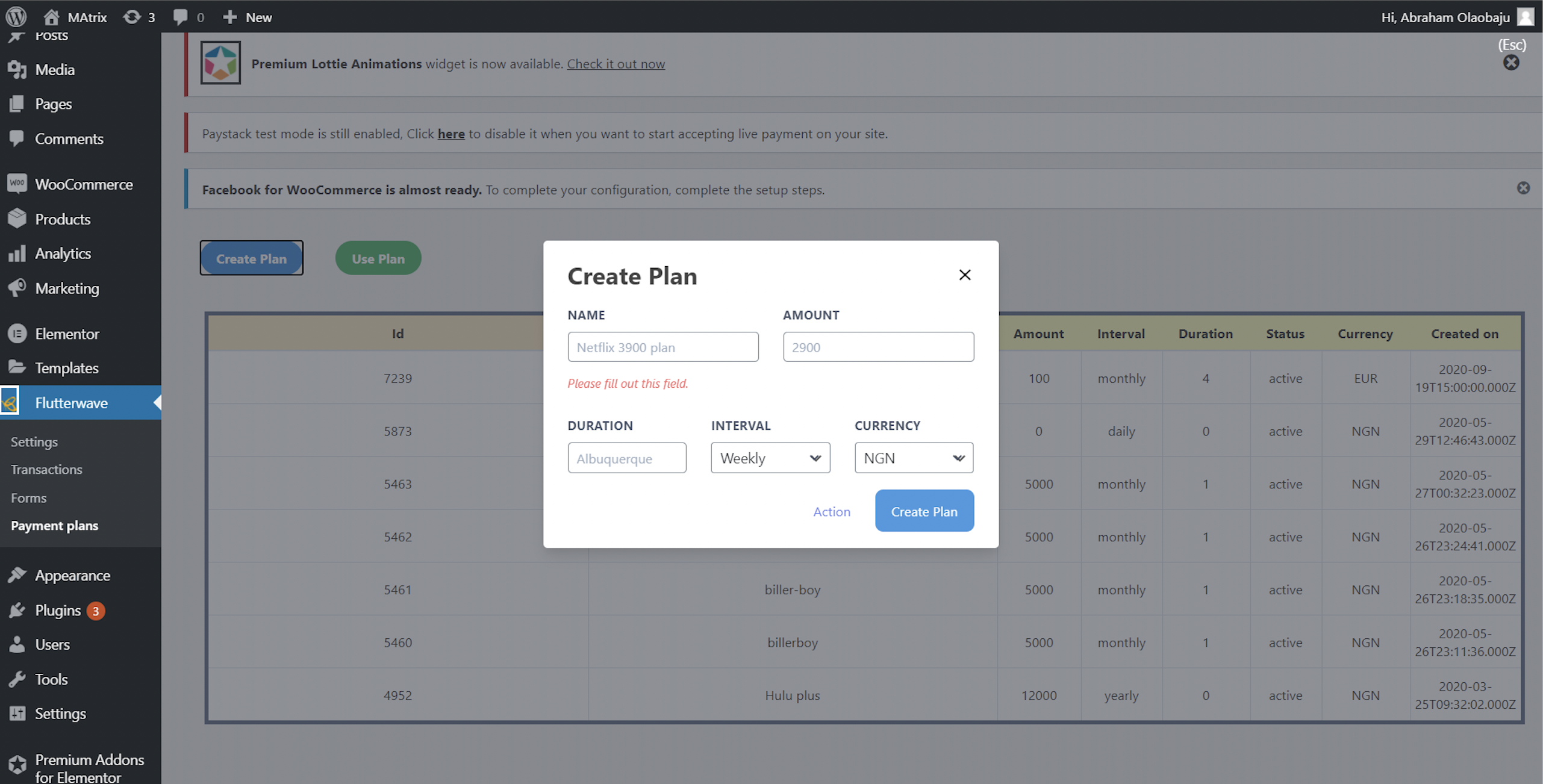Image resolution: width=1543 pixels, height=784 pixels.
Task: Click the blue Create Plan submit button
Action: coord(923,511)
